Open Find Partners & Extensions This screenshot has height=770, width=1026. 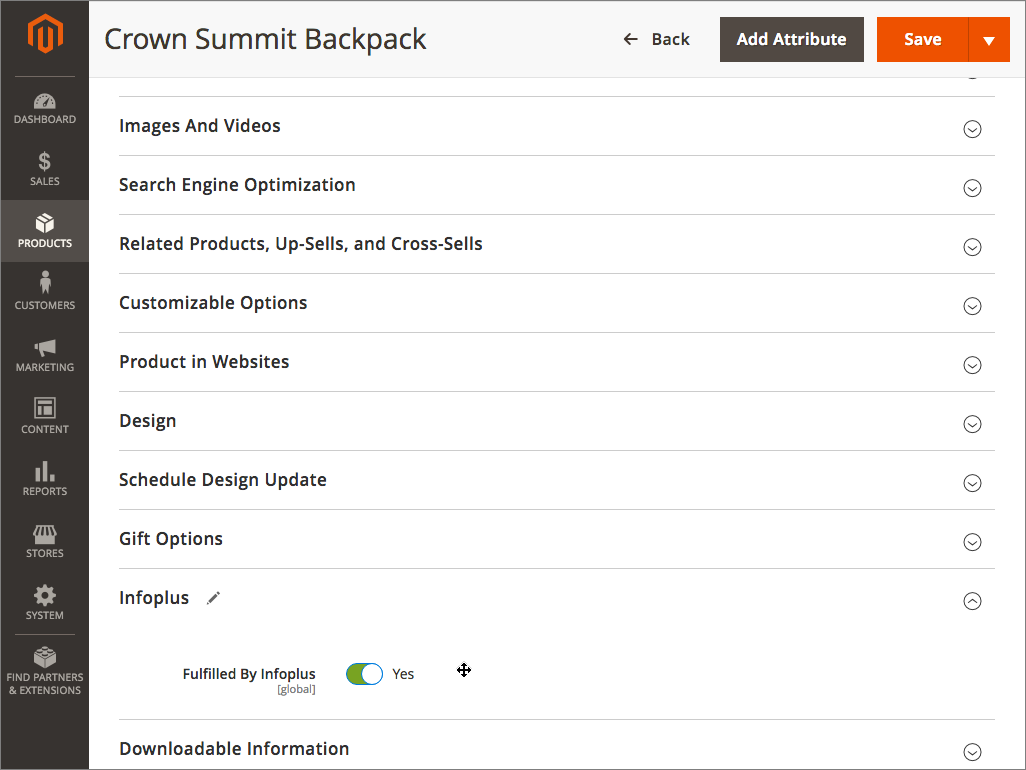tap(44, 671)
